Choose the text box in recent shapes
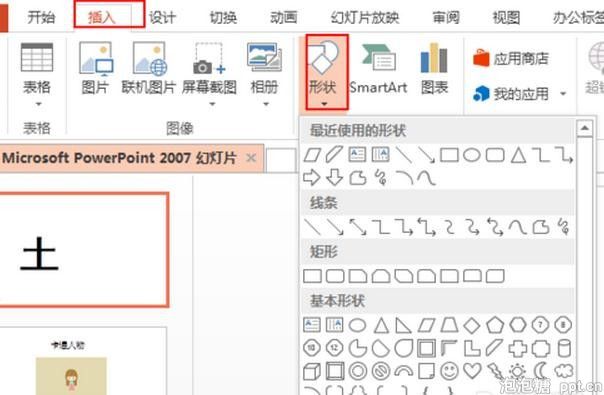This screenshot has height=395, width=604. (x=357, y=155)
